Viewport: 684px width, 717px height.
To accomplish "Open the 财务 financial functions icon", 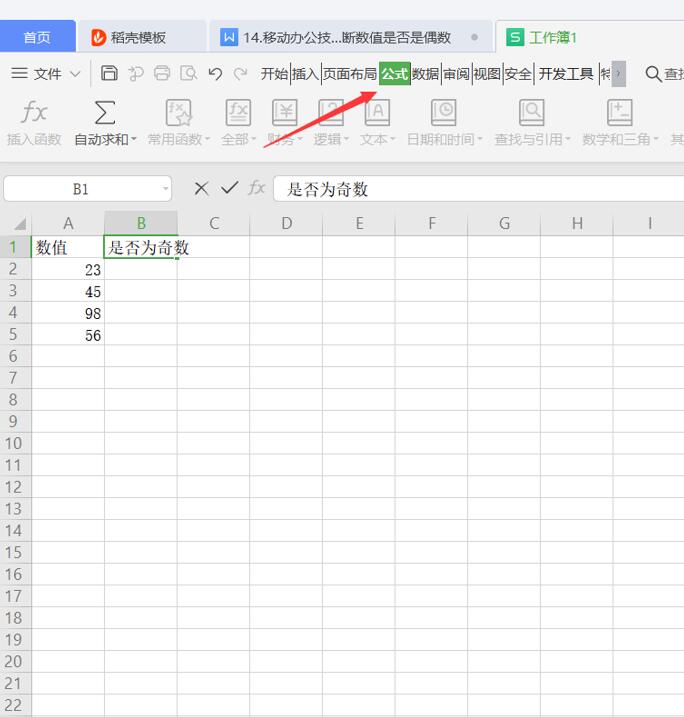I will pyautogui.click(x=284, y=112).
